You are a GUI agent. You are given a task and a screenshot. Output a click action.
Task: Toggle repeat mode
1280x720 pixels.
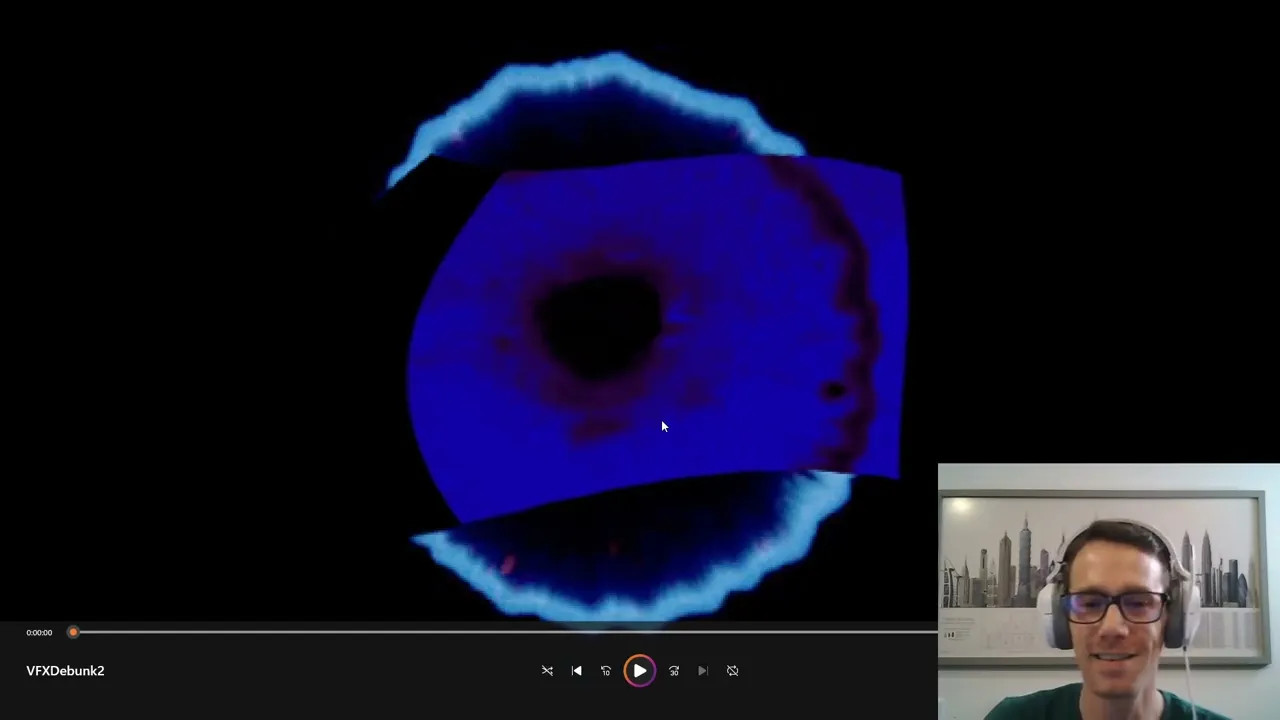coord(733,671)
